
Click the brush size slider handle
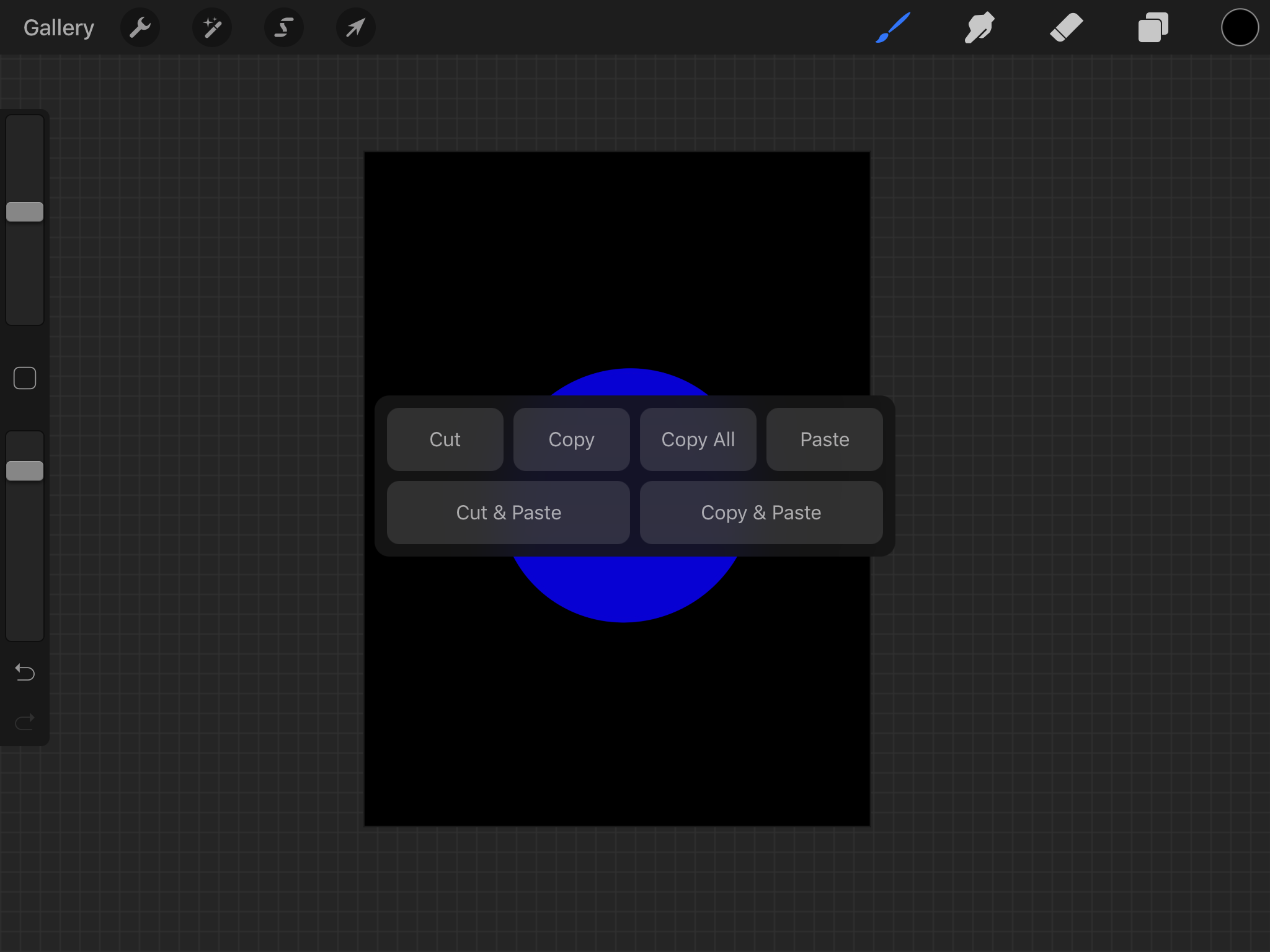point(25,212)
